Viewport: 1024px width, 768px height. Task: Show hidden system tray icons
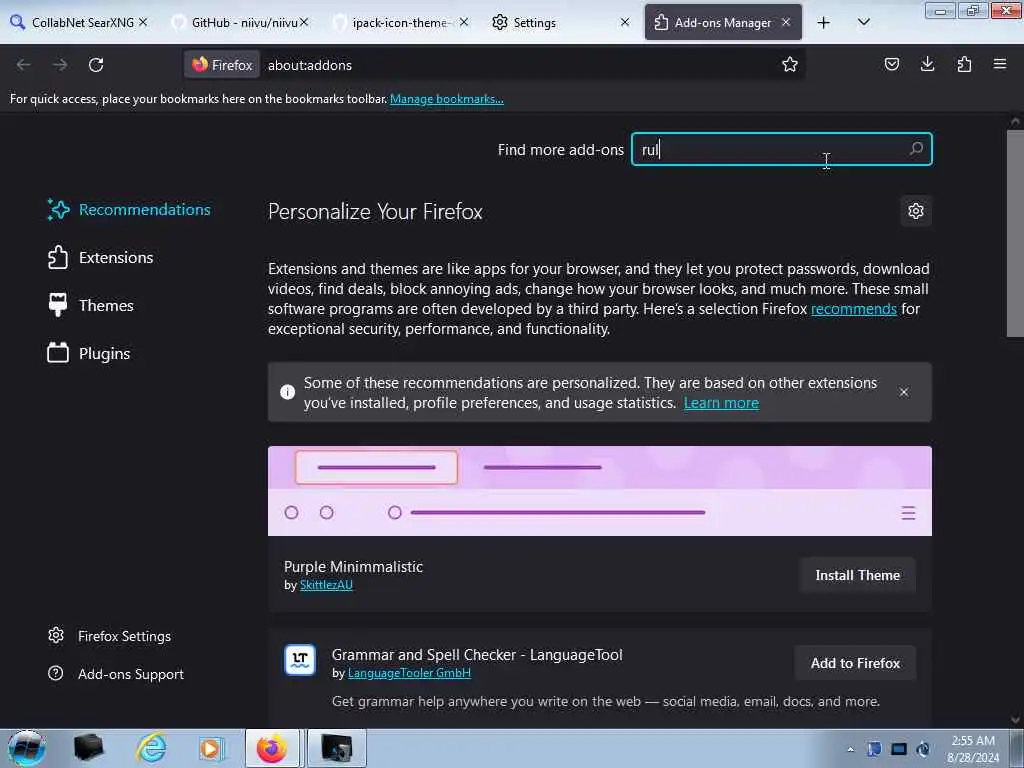[x=850, y=749]
